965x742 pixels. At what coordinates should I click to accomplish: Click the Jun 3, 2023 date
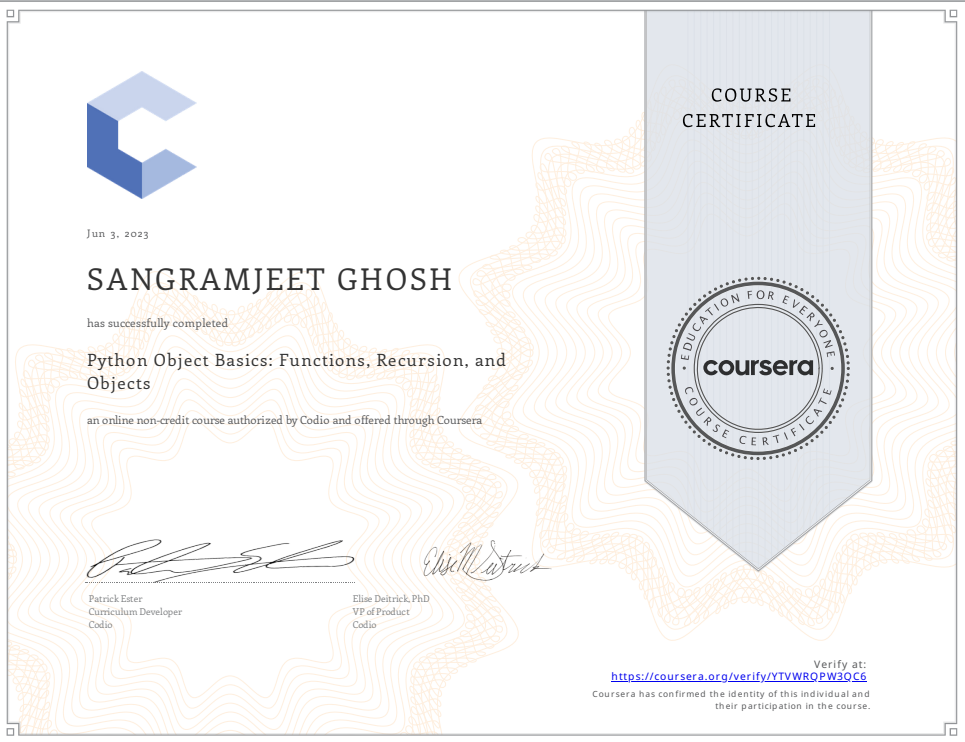(x=118, y=234)
